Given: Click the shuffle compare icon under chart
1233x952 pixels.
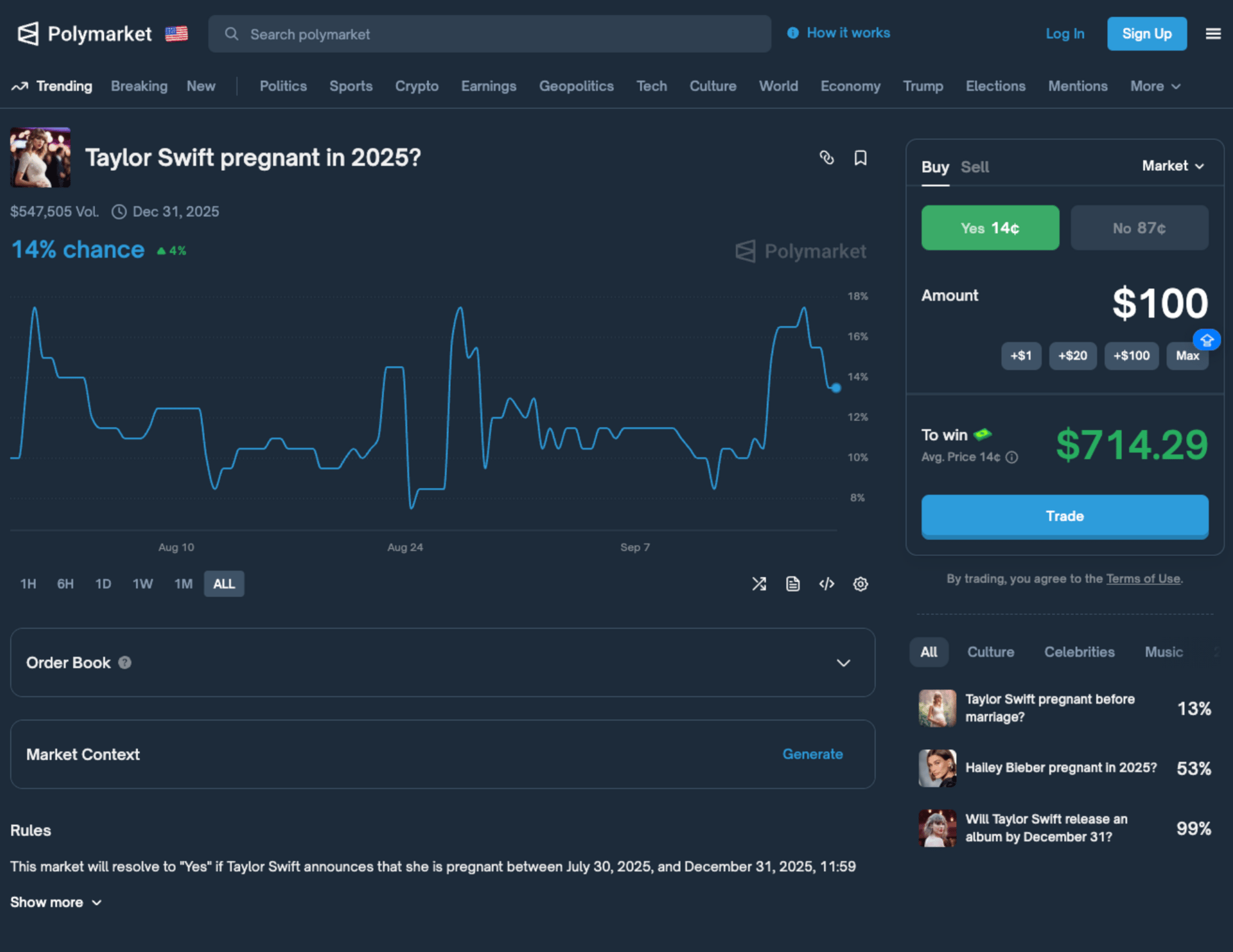Looking at the screenshot, I should pos(759,584).
